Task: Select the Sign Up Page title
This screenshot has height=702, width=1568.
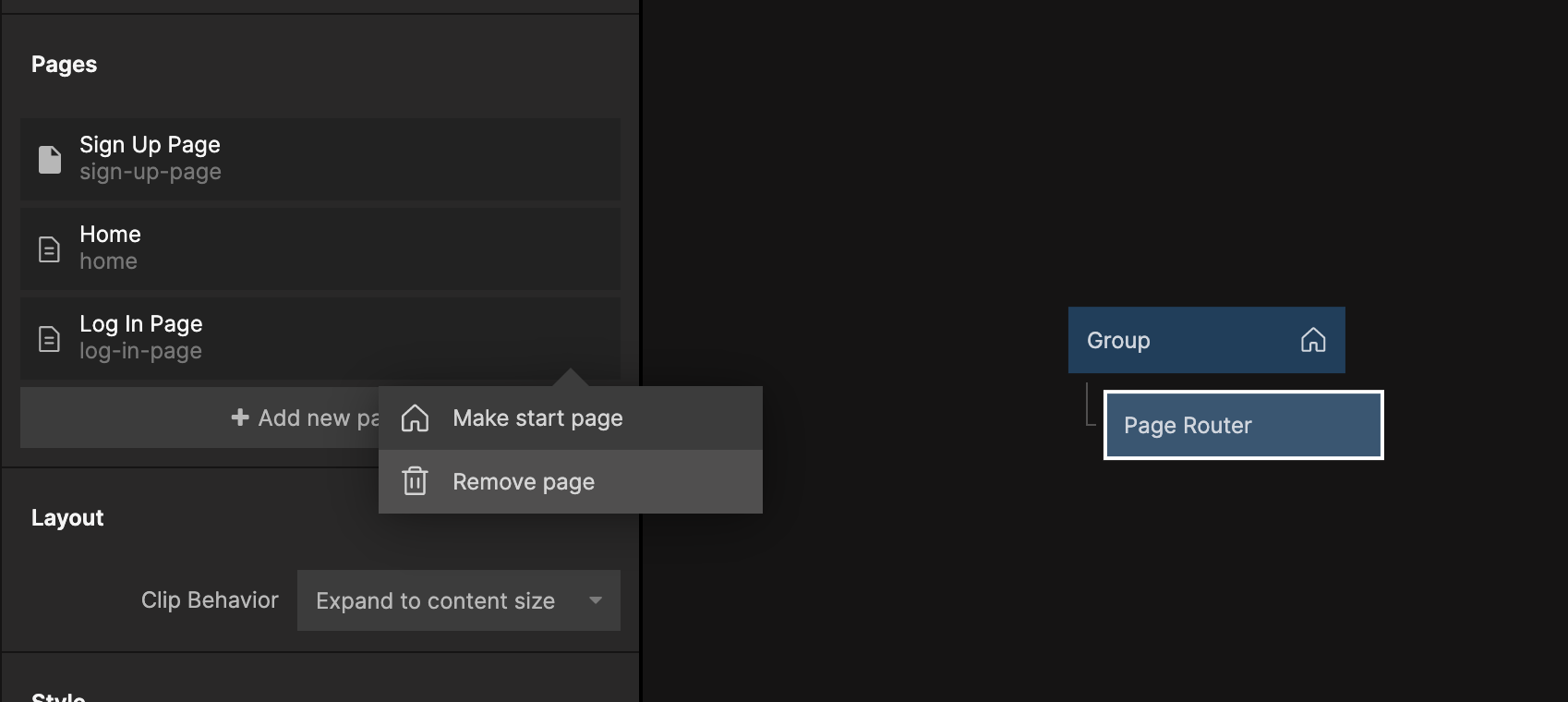Action: click(x=150, y=145)
